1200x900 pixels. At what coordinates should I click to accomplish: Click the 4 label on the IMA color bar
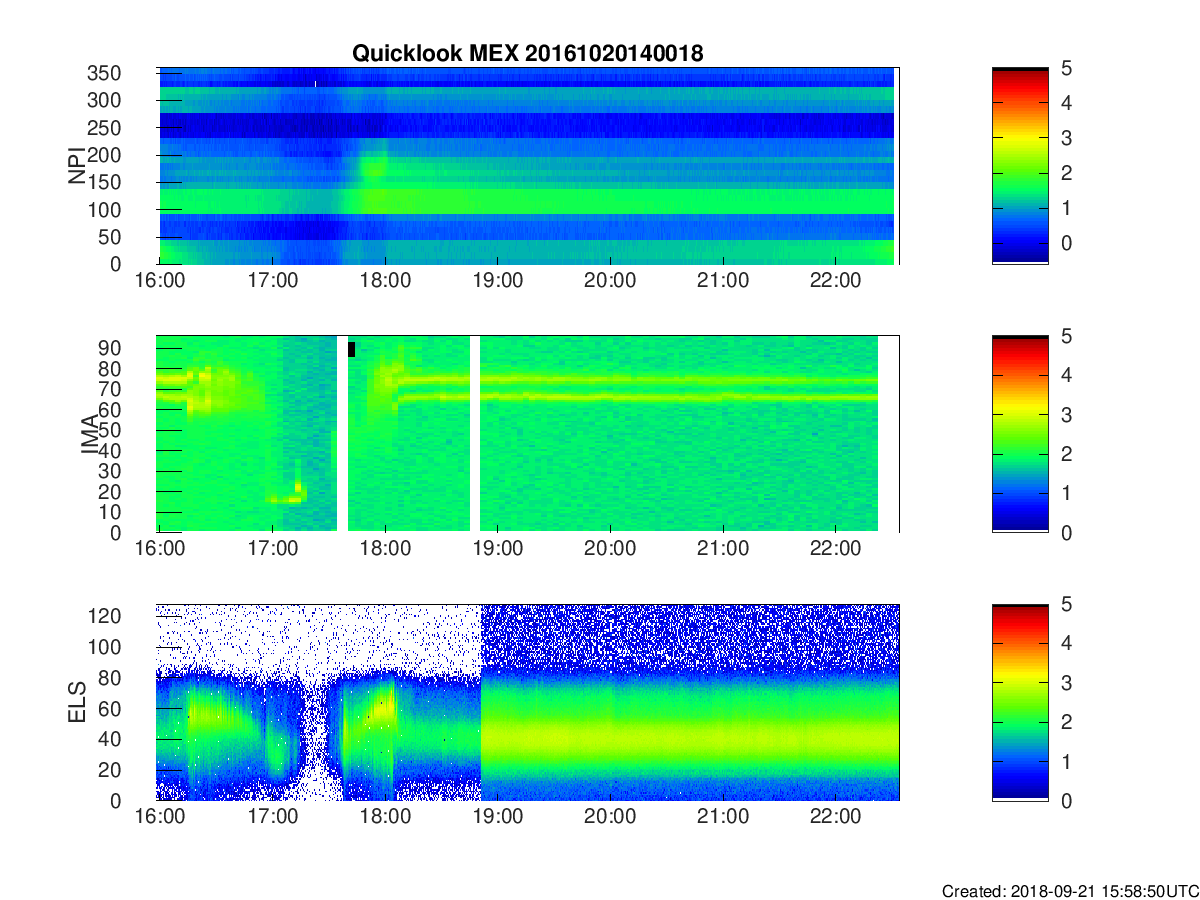(1065, 375)
